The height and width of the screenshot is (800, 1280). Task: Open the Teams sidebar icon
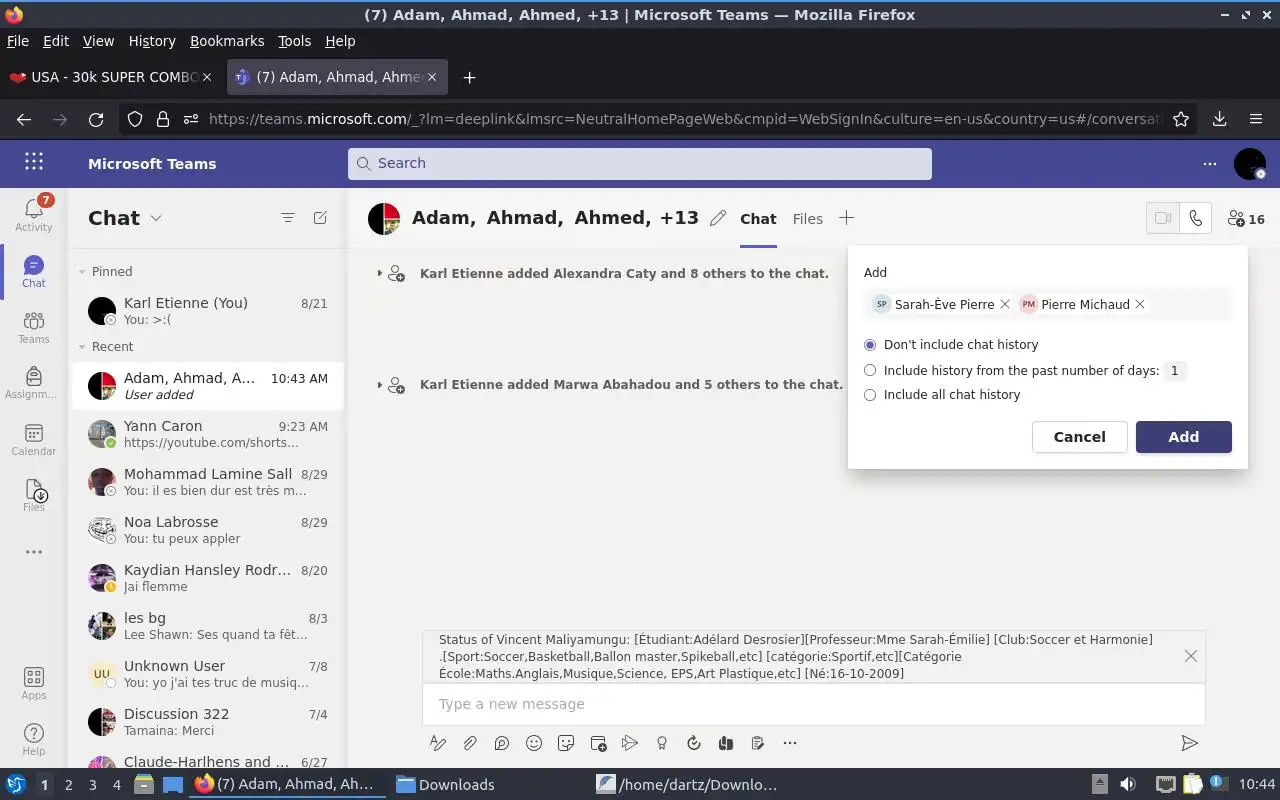click(x=33, y=327)
